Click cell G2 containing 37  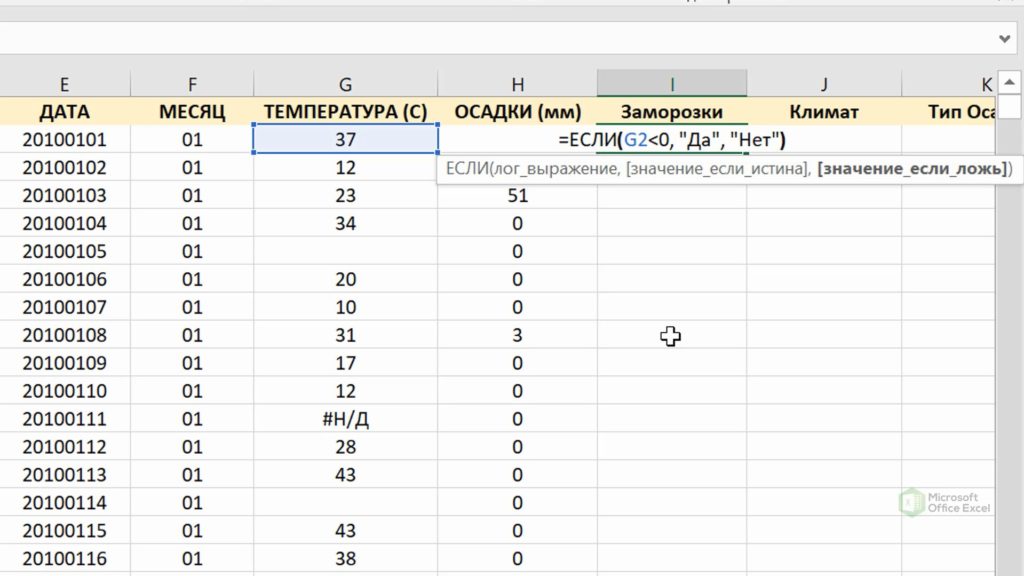click(x=345, y=139)
